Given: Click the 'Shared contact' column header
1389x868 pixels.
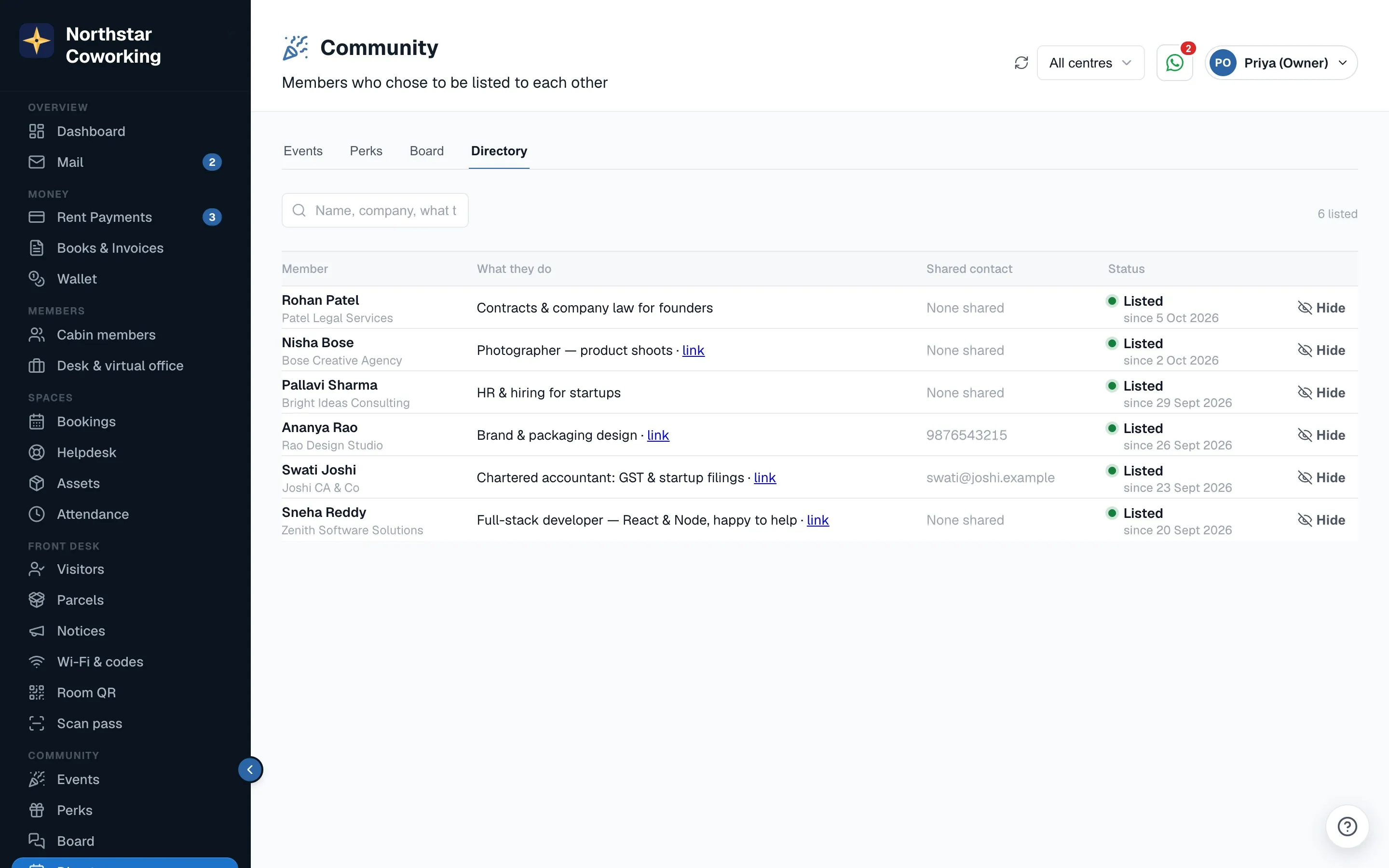Looking at the screenshot, I should coord(969,269).
